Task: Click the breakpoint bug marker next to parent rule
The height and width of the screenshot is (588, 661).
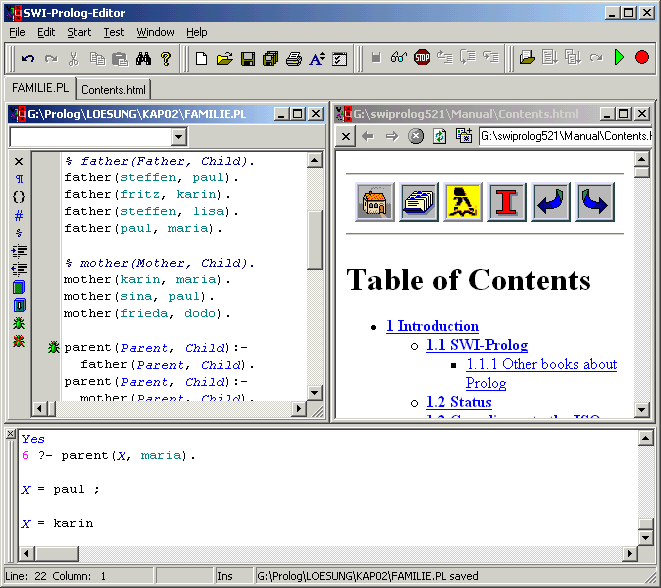Action: point(54,347)
